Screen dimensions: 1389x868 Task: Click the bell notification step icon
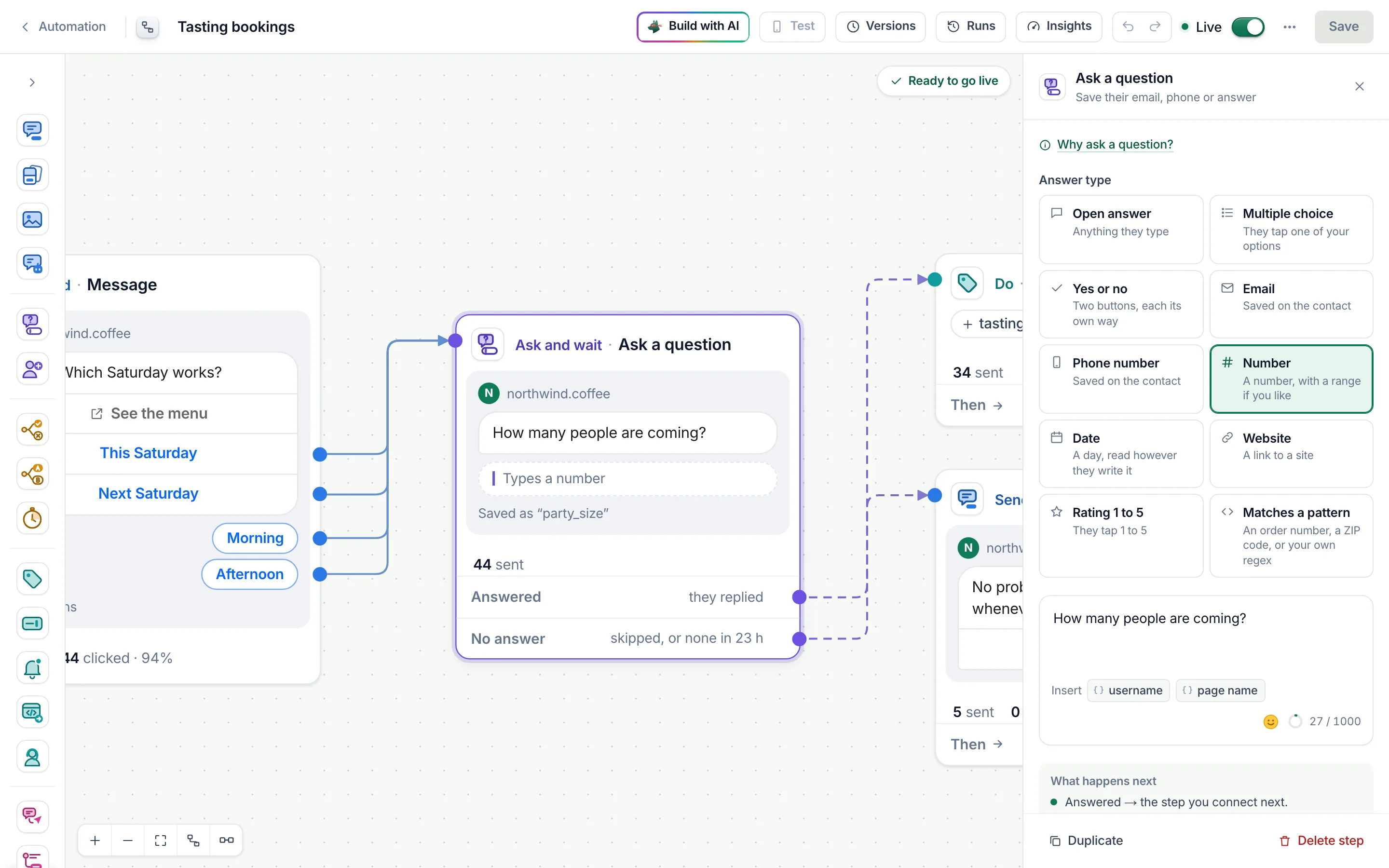(32, 668)
